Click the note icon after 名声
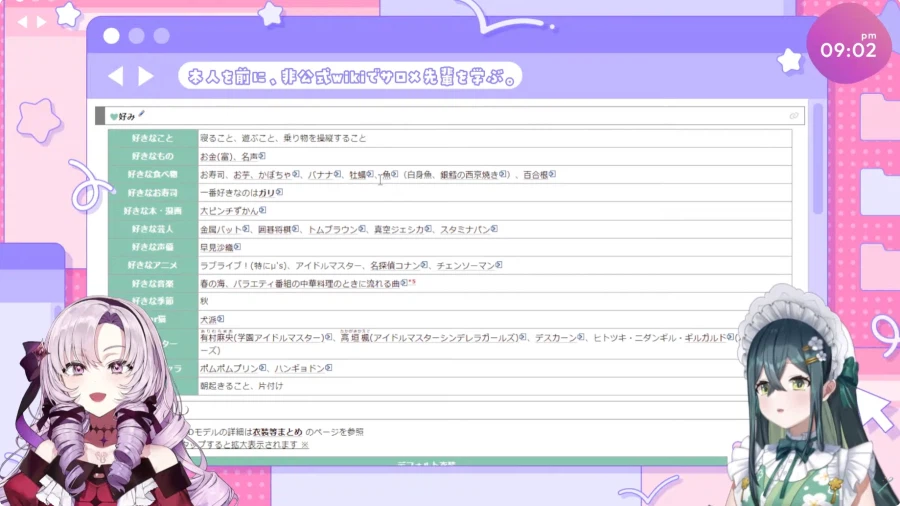Viewport: 900px width, 506px height. click(263, 156)
